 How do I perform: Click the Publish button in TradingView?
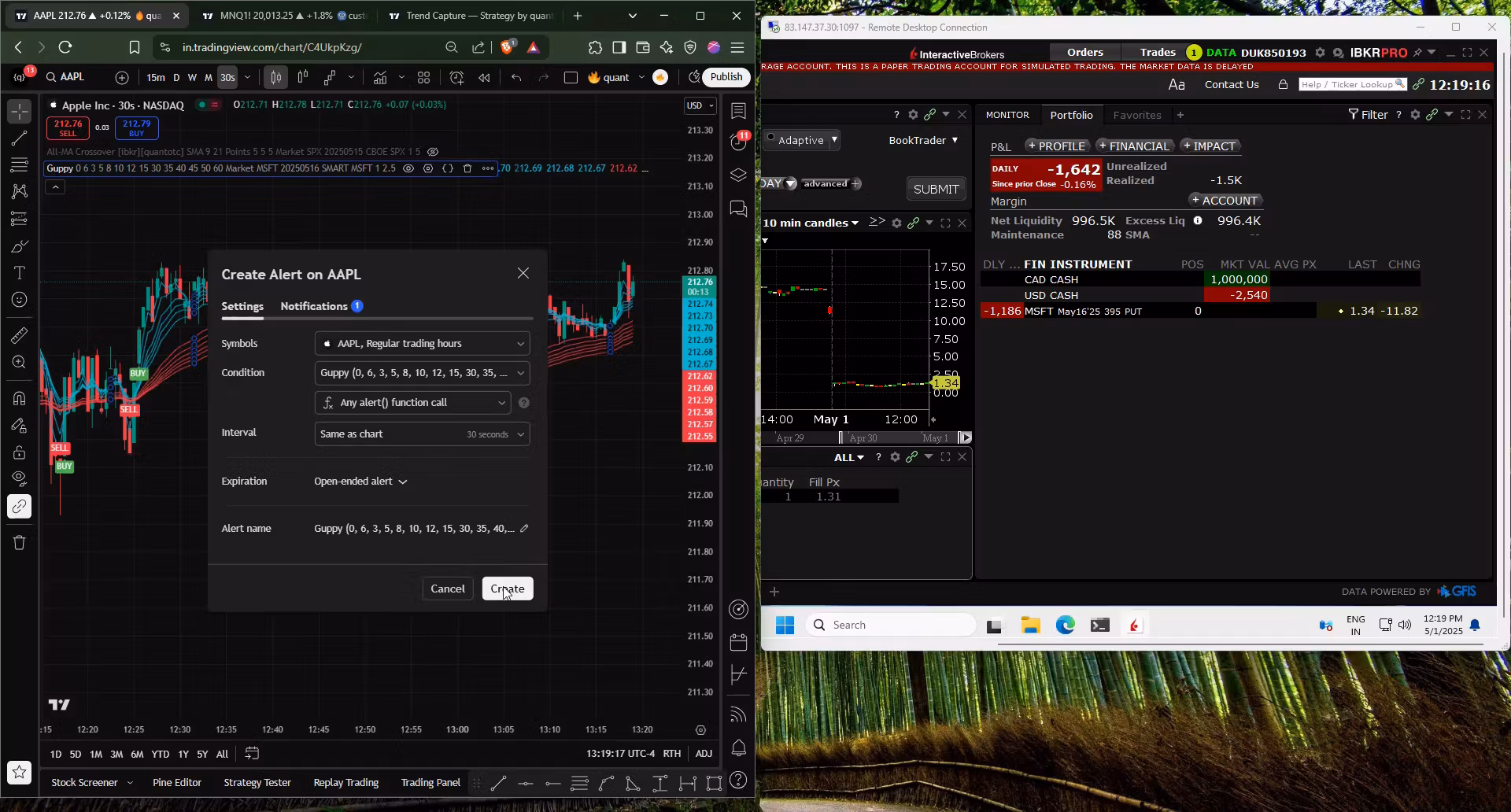click(726, 77)
